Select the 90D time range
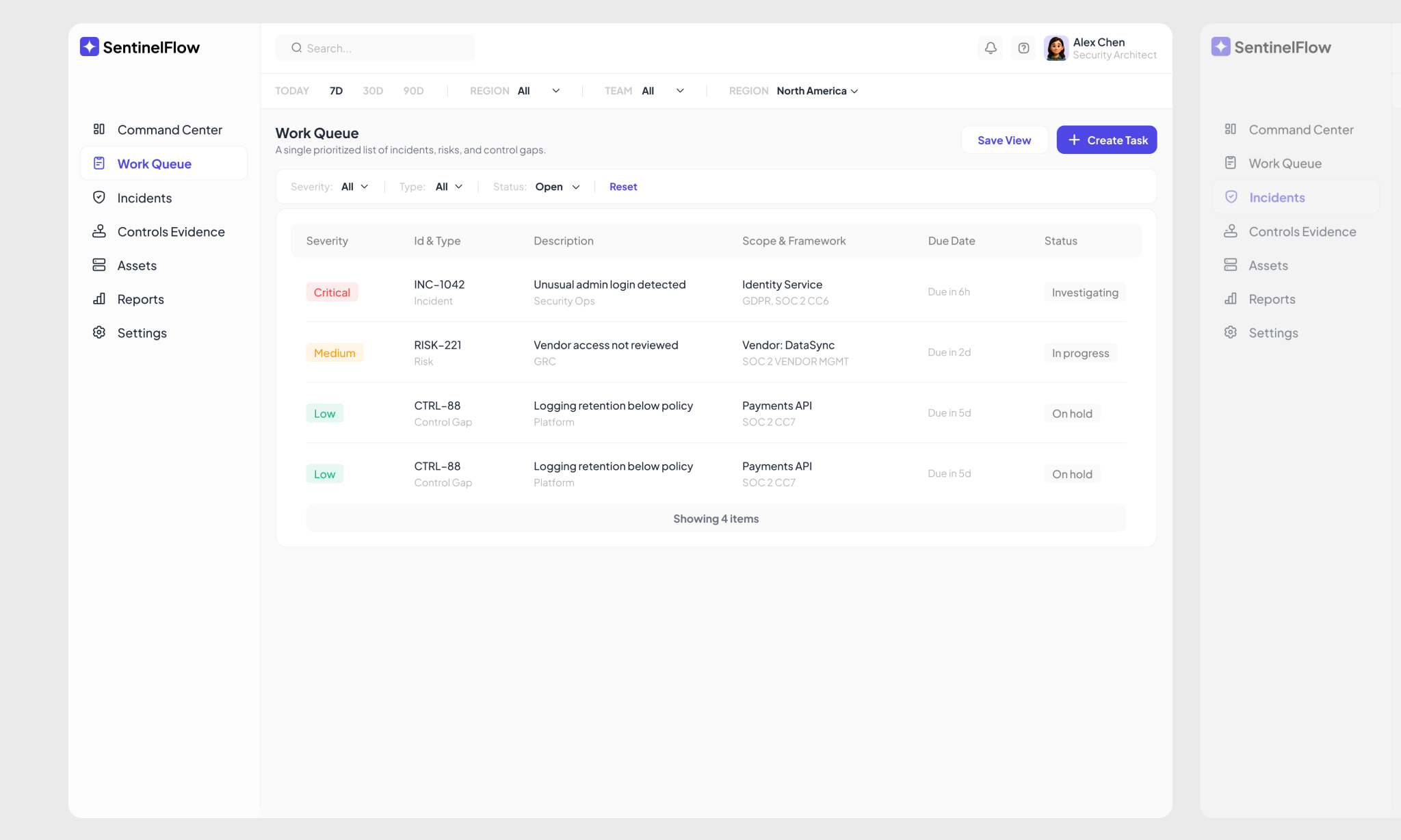 point(413,91)
